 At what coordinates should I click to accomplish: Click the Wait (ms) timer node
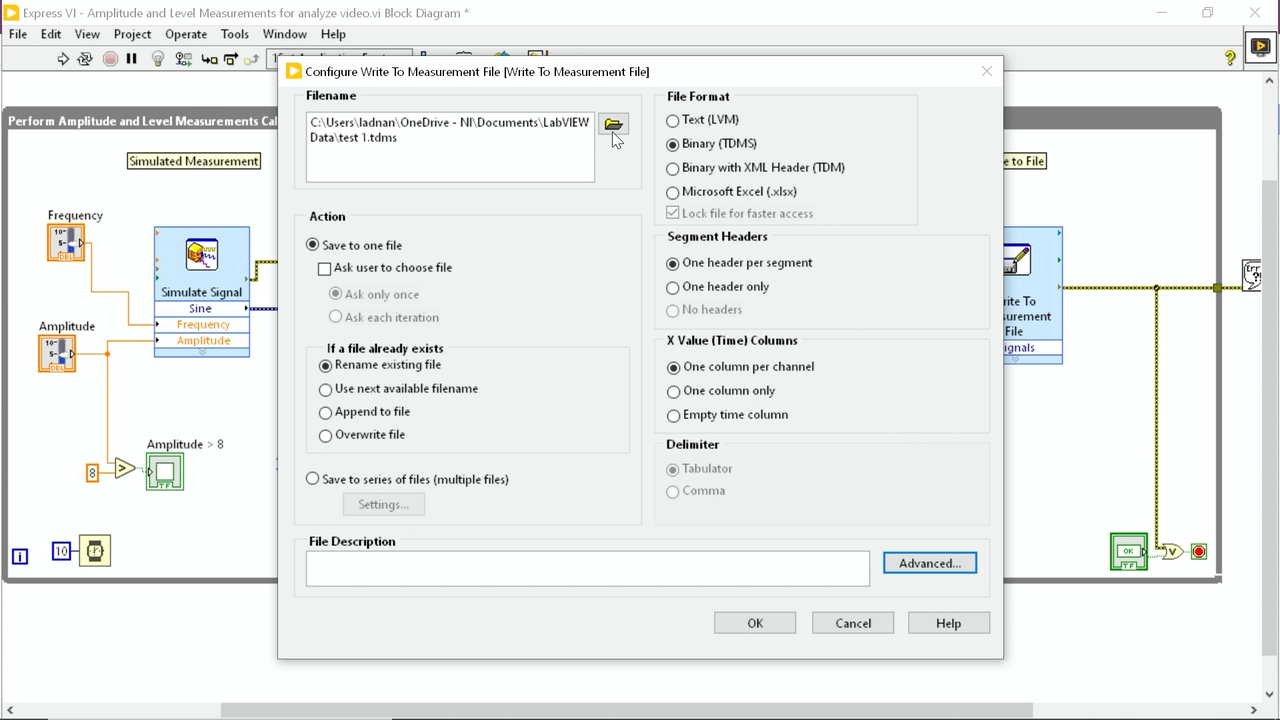[95, 551]
